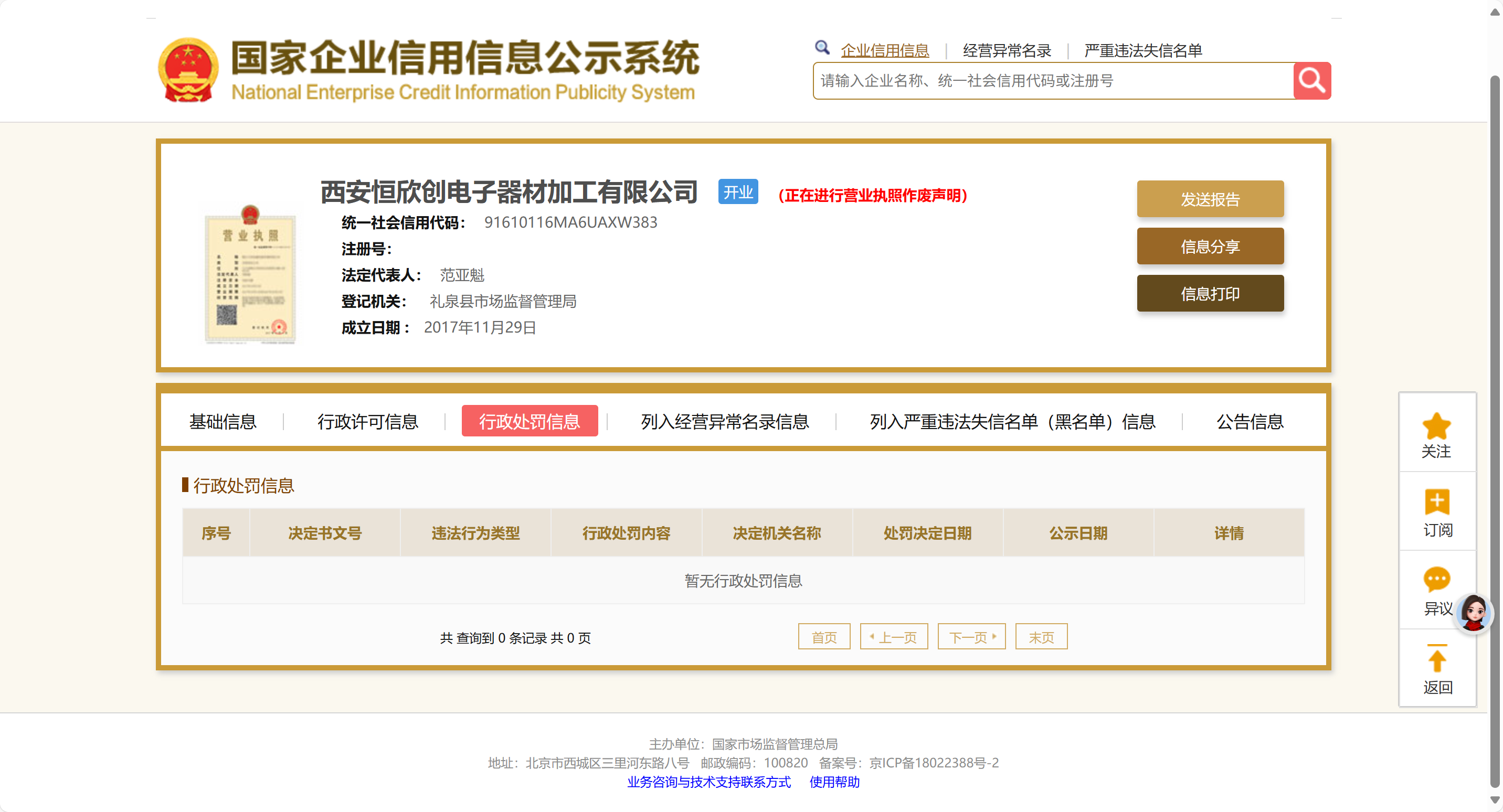
Task: Click the Objection speech bubble icon
Action: pyautogui.click(x=1436, y=579)
